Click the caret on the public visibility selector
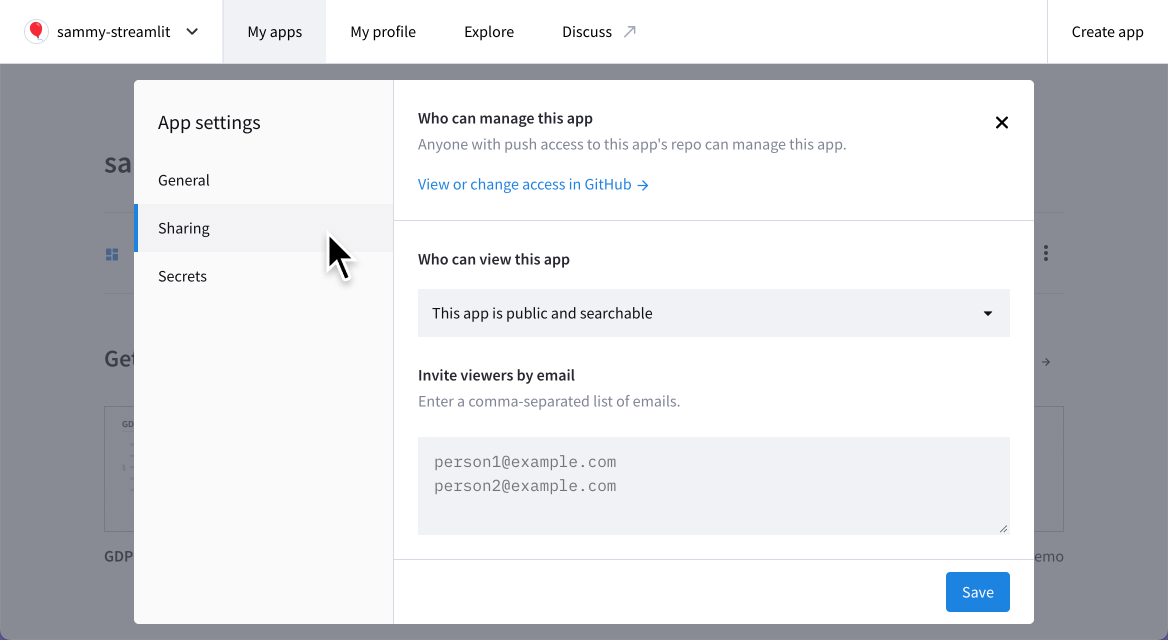Screen dimensions: 1168x640 [x=987, y=313]
